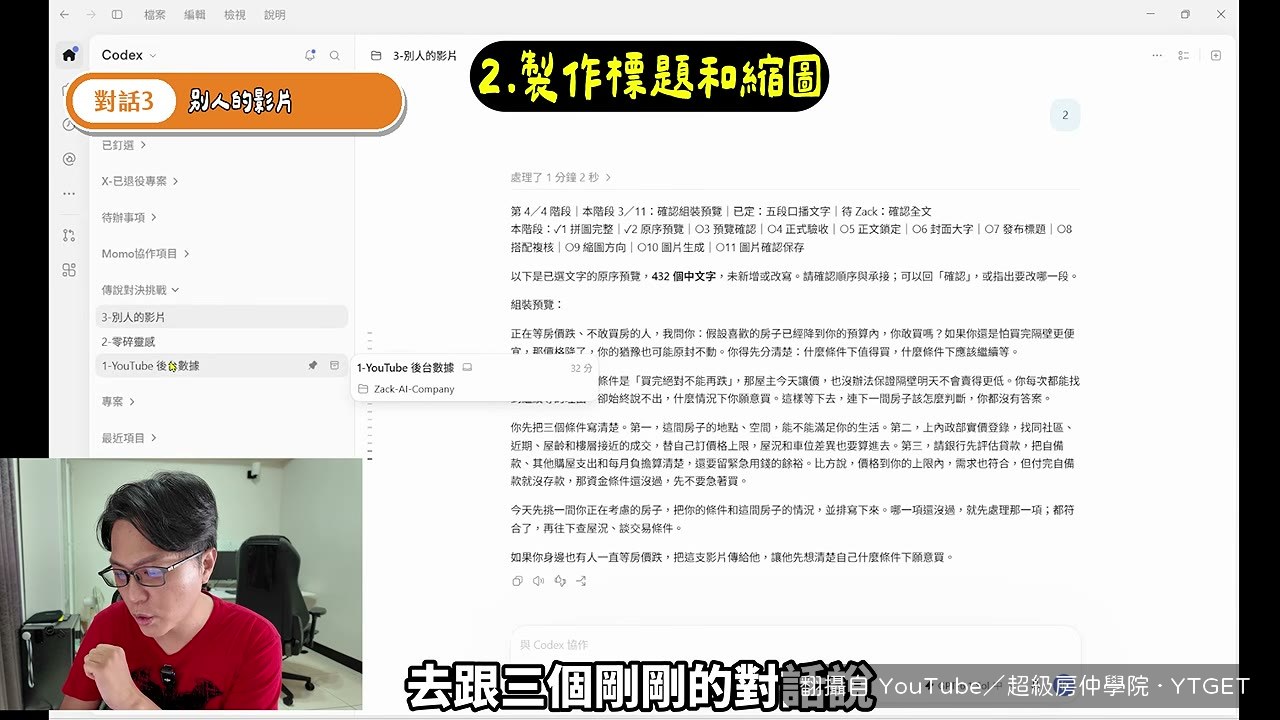Open the 說明 menu
1280x720 pixels.
(x=275, y=15)
